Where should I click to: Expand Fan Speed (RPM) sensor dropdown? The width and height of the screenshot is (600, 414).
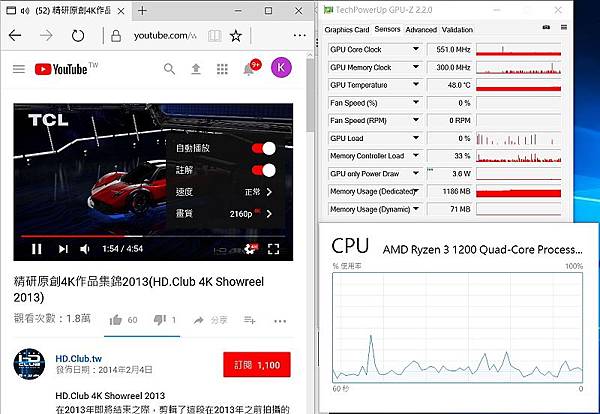[x=416, y=120]
